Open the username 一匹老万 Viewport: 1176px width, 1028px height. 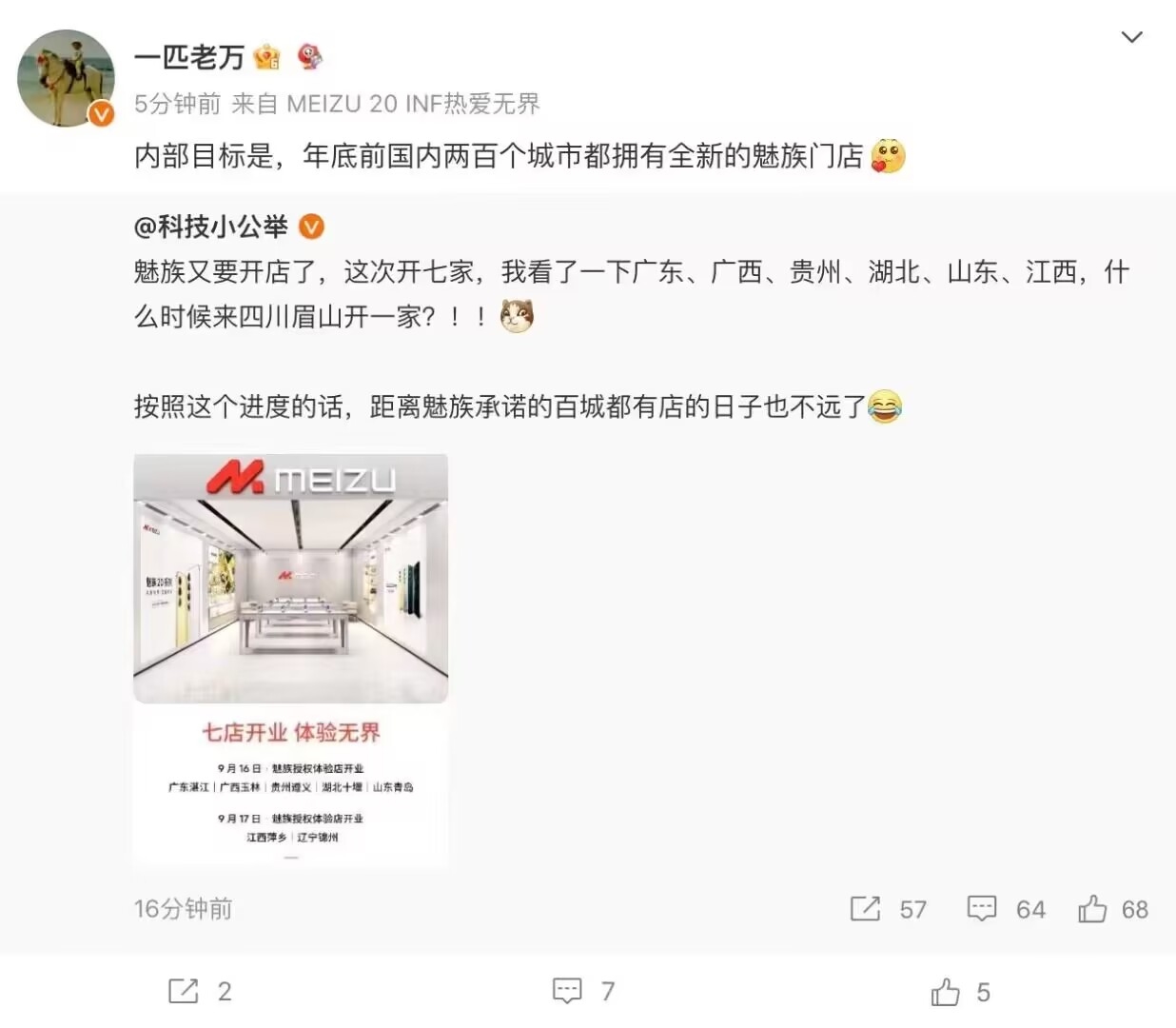pos(189,57)
